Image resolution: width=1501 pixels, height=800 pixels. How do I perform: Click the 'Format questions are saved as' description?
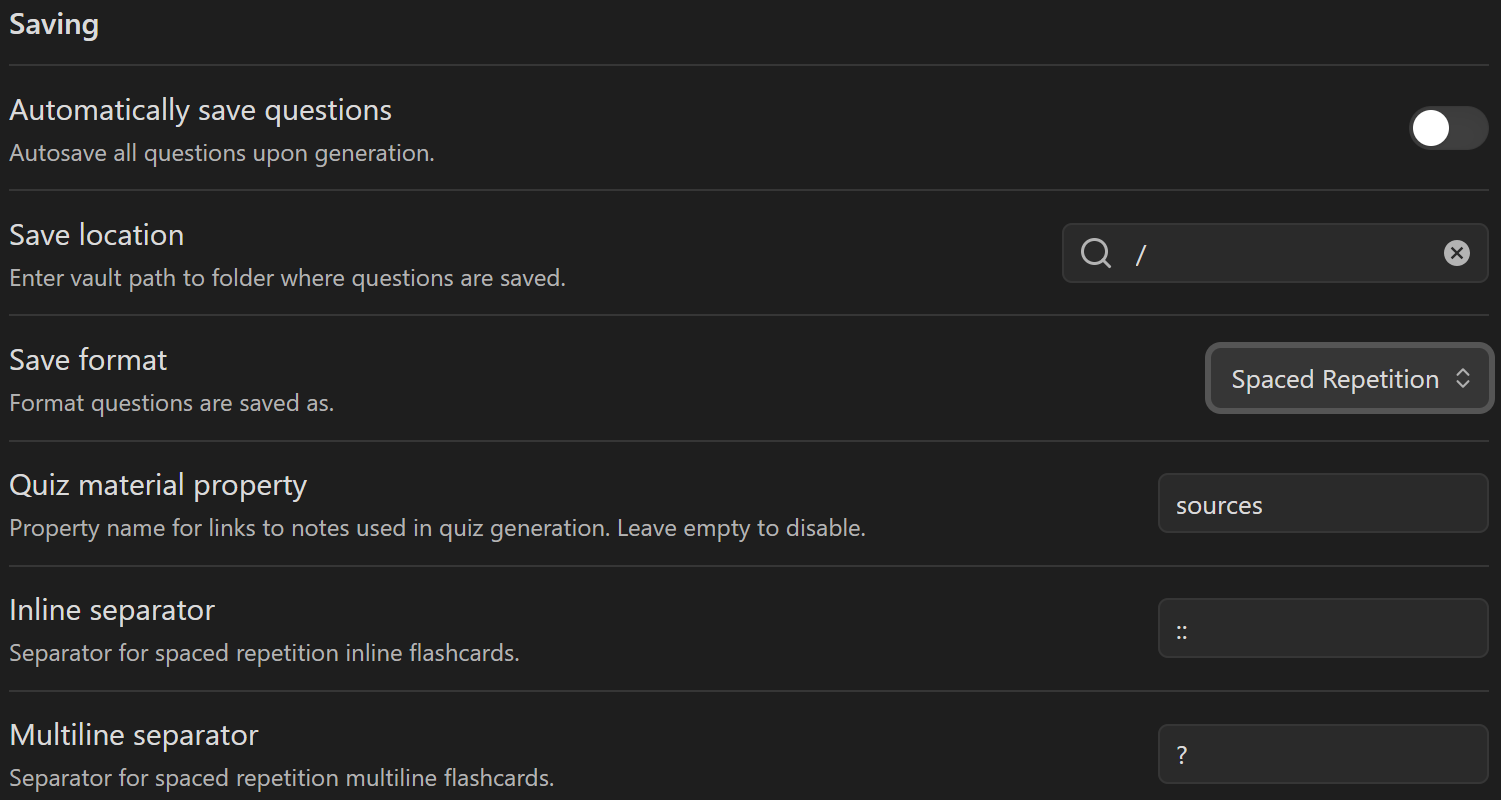coord(171,404)
